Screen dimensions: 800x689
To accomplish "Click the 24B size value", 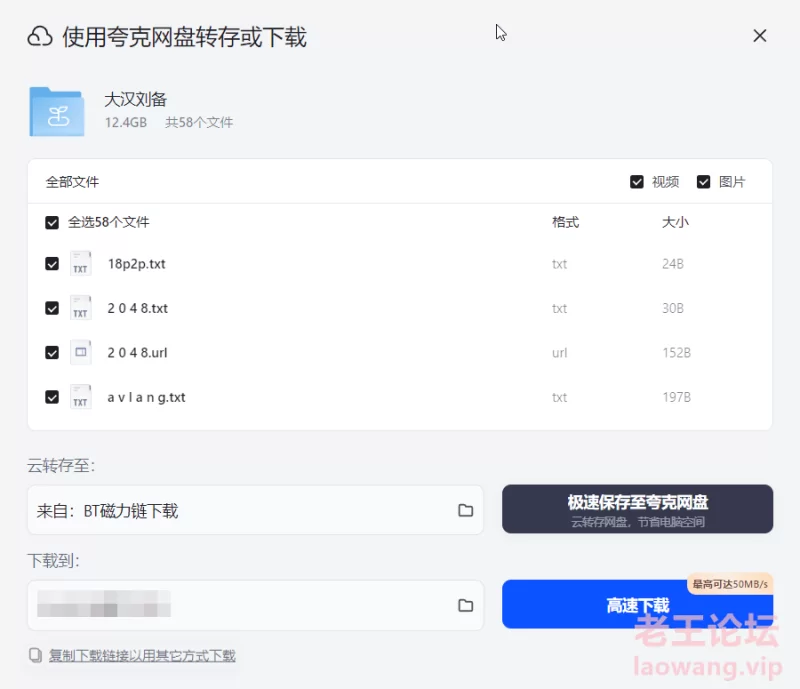I will (x=672, y=264).
